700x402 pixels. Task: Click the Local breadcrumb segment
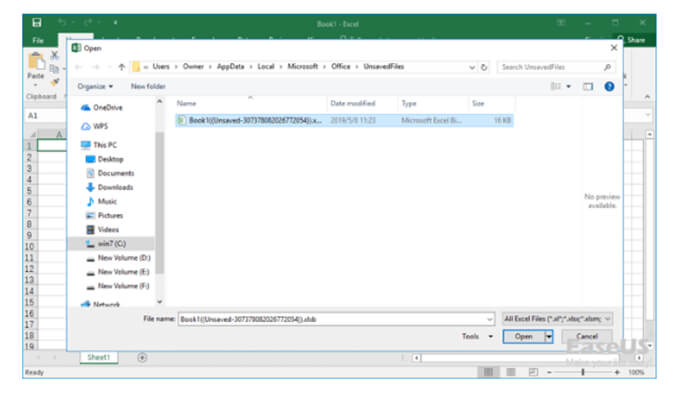(266, 67)
